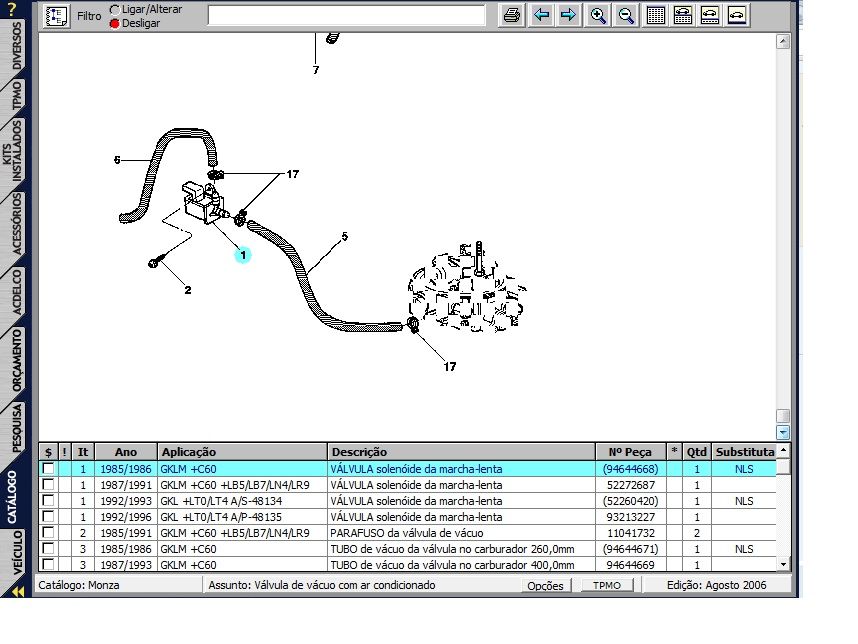The height and width of the screenshot is (644, 858).
Task: Check box for PARAFUSO 11041732 row
Action: (x=48, y=532)
